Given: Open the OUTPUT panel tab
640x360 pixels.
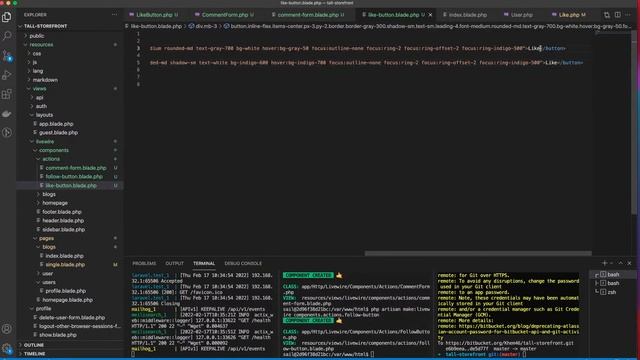Looking at the screenshot, I should [x=174, y=264].
